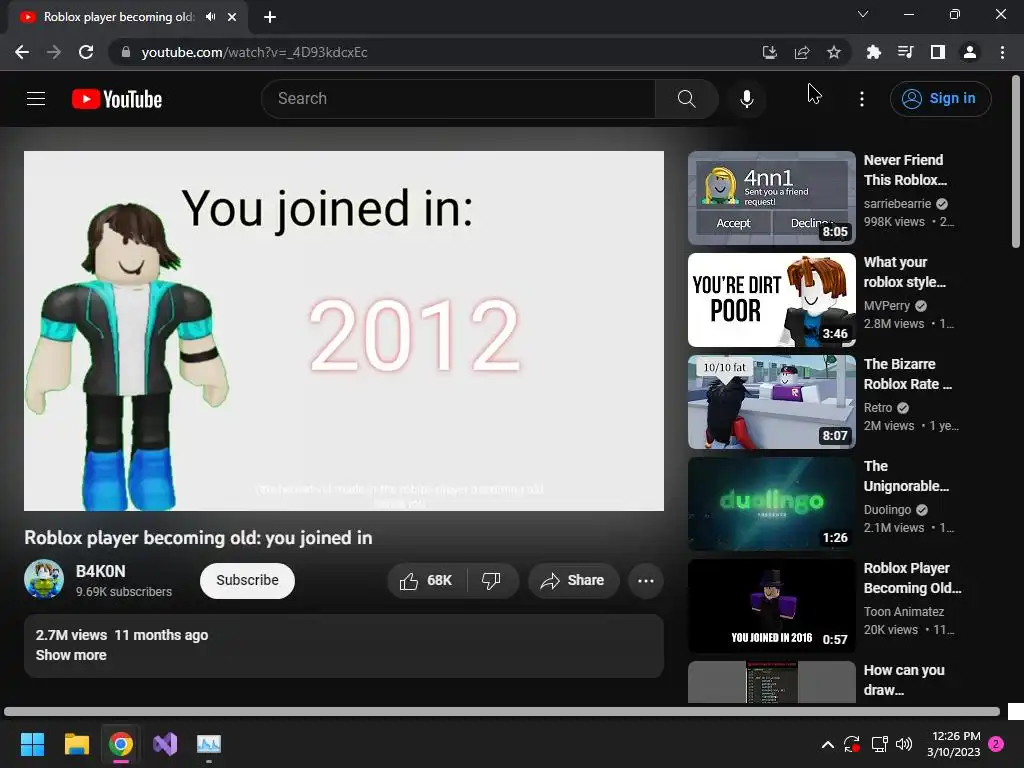Install app icon in address bar
Viewport: 1024px width, 768px height.
pyautogui.click(x=770, y=52)
